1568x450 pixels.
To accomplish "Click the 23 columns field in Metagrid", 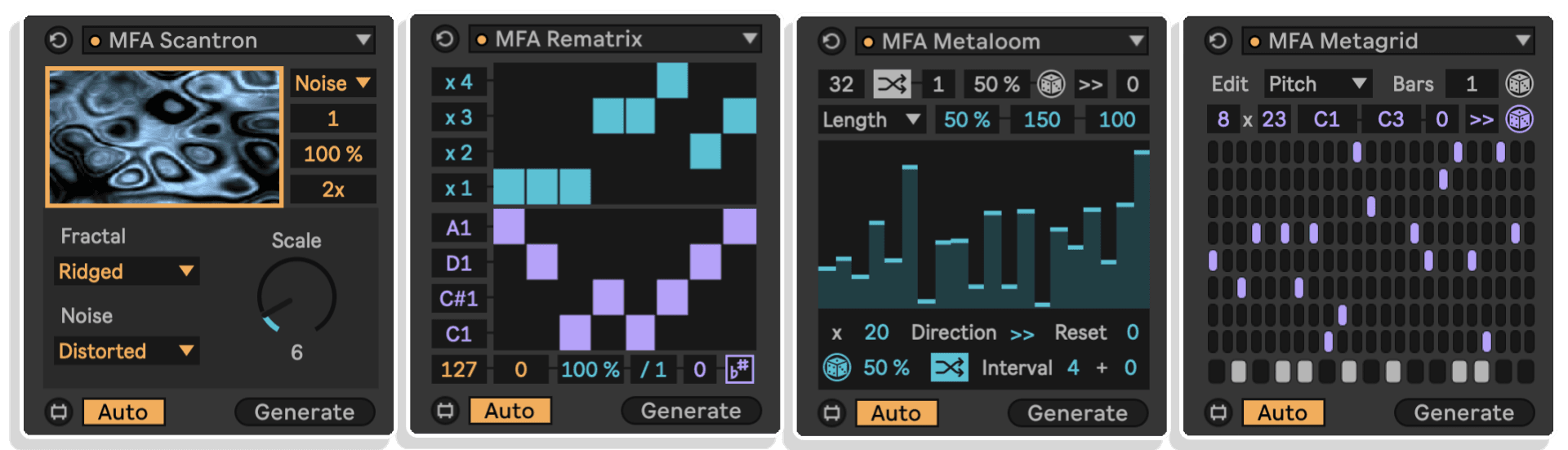I will point(1274,119).
